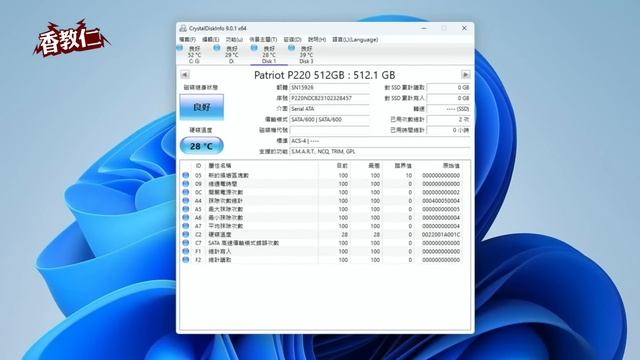Image resolution: width=640 pixels, height=360 pixels.
Task: Click the ID cell F1
Action: pos(198,251)
